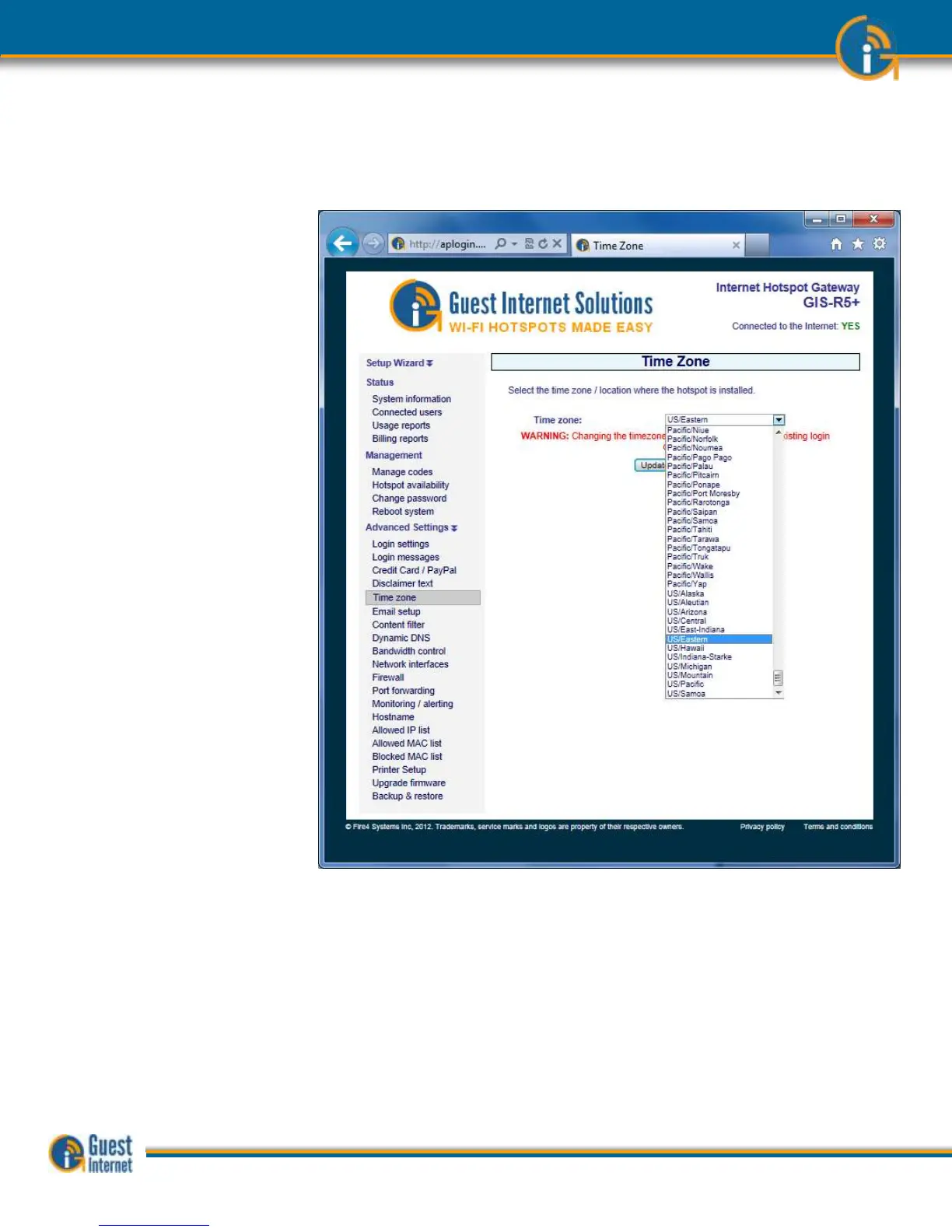Click the compatibility view icon in address bar

(x=529, y=243)
